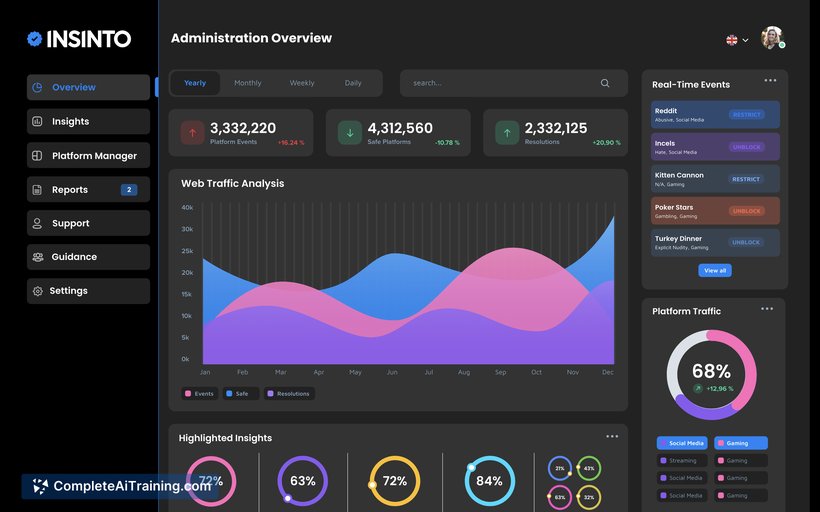
Task: Click the 40k label on chart axis
Action: coord(187,208)
